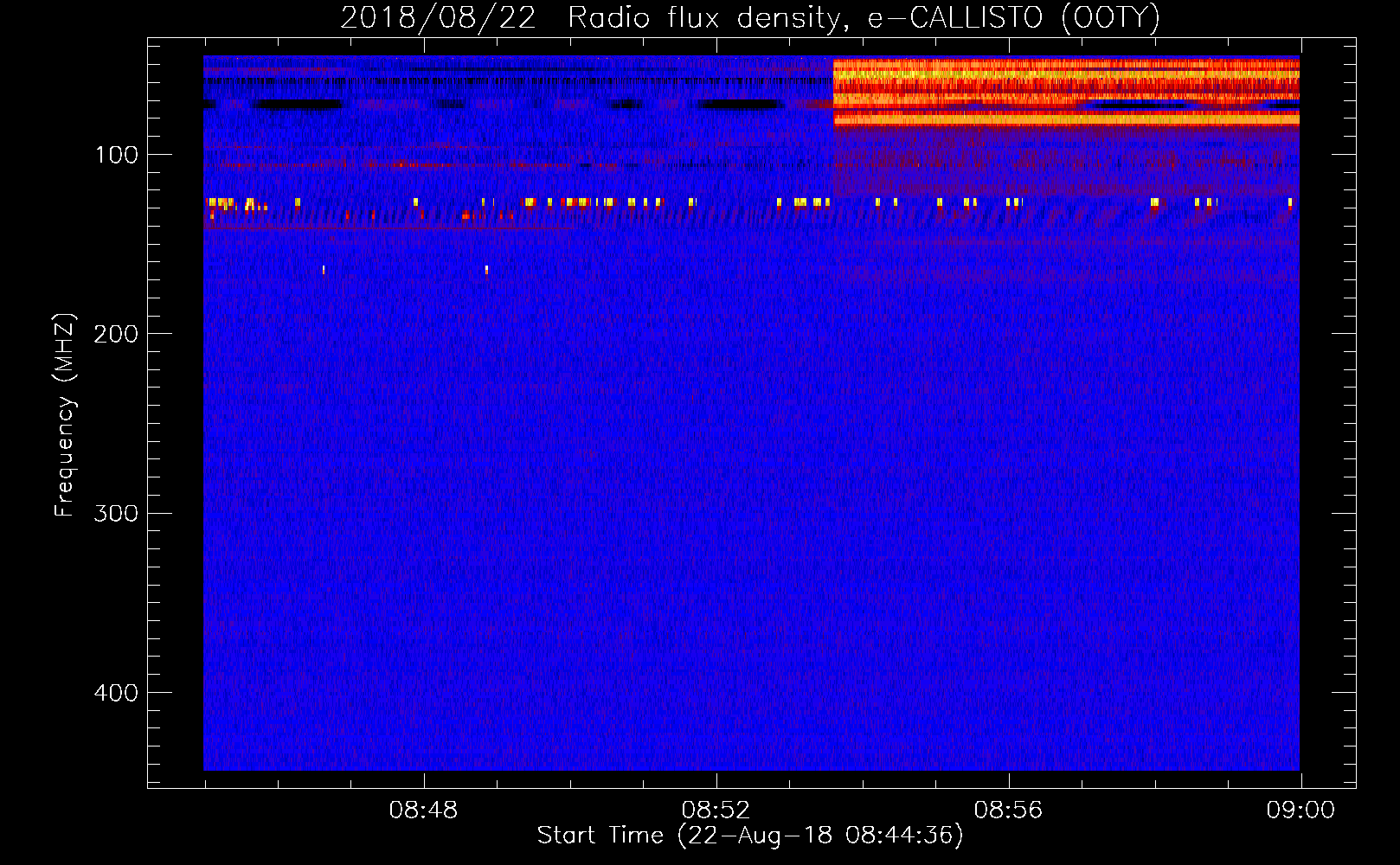Click the bright yellow-red burst band in the spectrogram
Screen dimensions: 1400x865
(x=1066, y=93)
